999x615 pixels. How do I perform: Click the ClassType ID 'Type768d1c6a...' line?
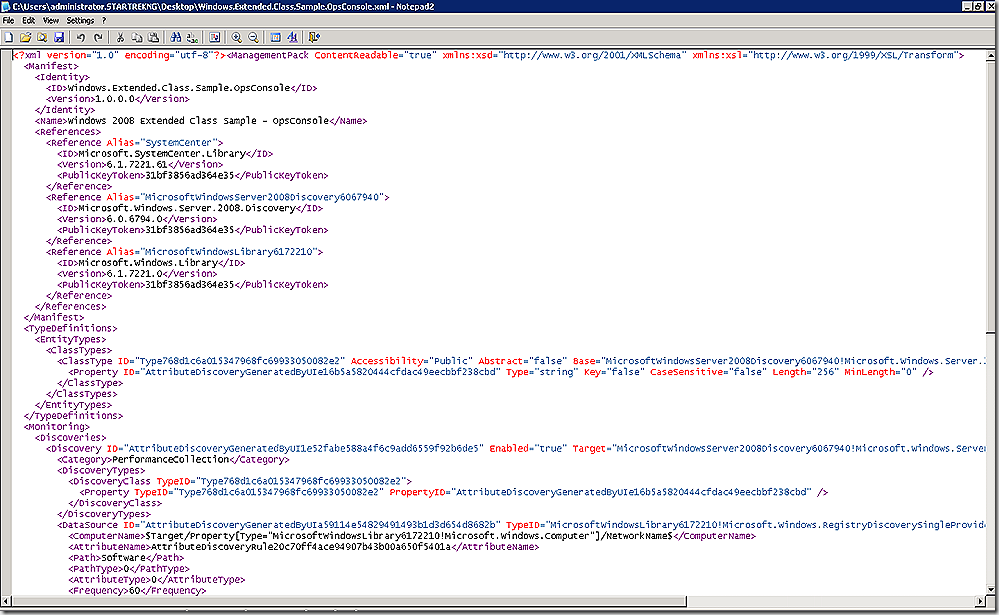click(x=521, y=361)
